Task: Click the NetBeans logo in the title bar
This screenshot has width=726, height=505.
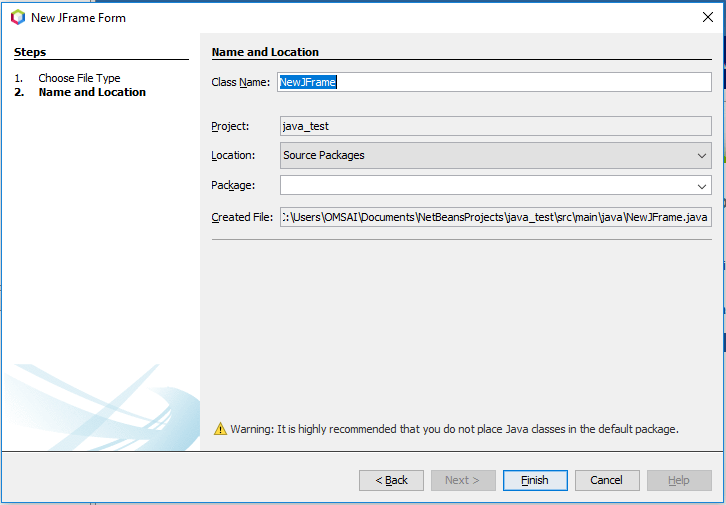Action: [17, 17]
